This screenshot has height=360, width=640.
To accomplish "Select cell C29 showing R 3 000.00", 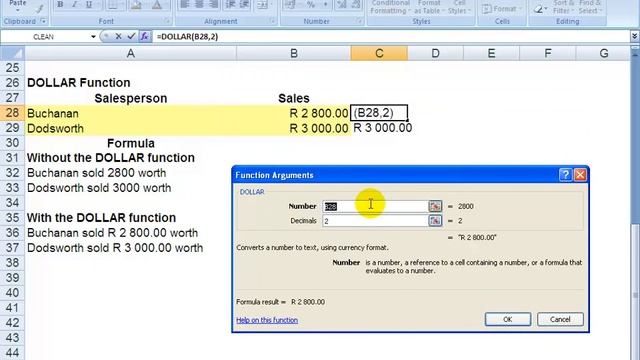I will click(379, 128).
